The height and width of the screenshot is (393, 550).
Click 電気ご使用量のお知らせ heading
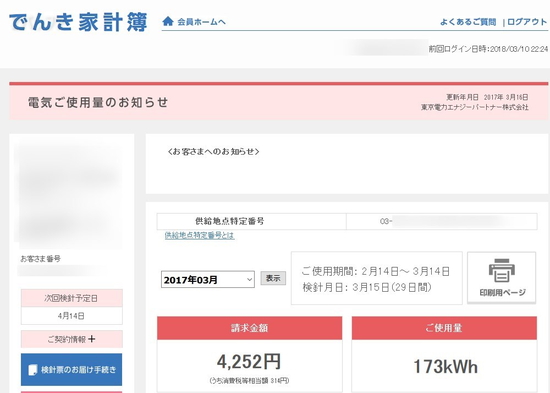98,102
